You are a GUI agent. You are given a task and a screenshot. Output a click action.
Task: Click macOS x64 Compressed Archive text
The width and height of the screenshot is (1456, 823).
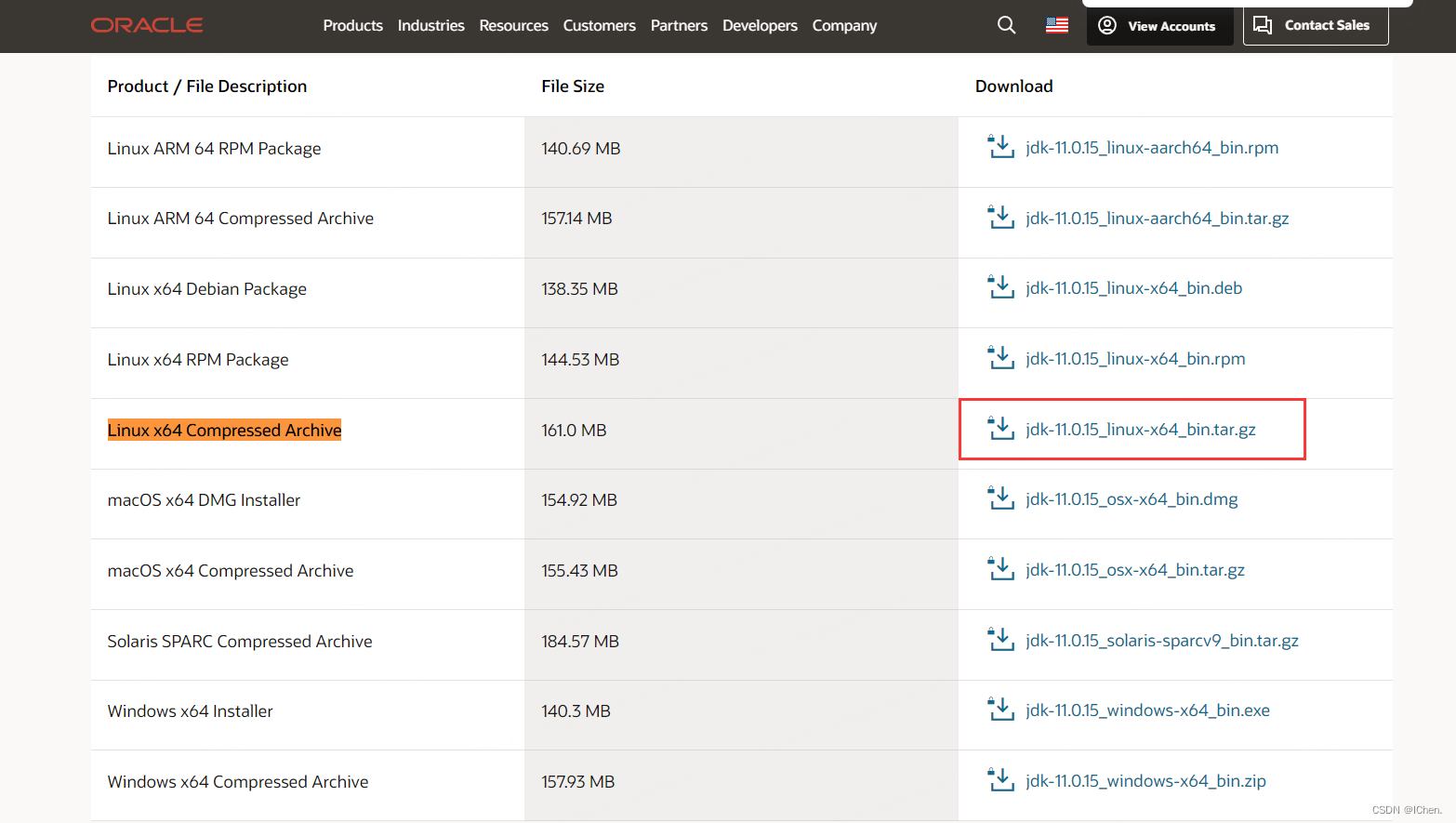click(x=231, y=571)
